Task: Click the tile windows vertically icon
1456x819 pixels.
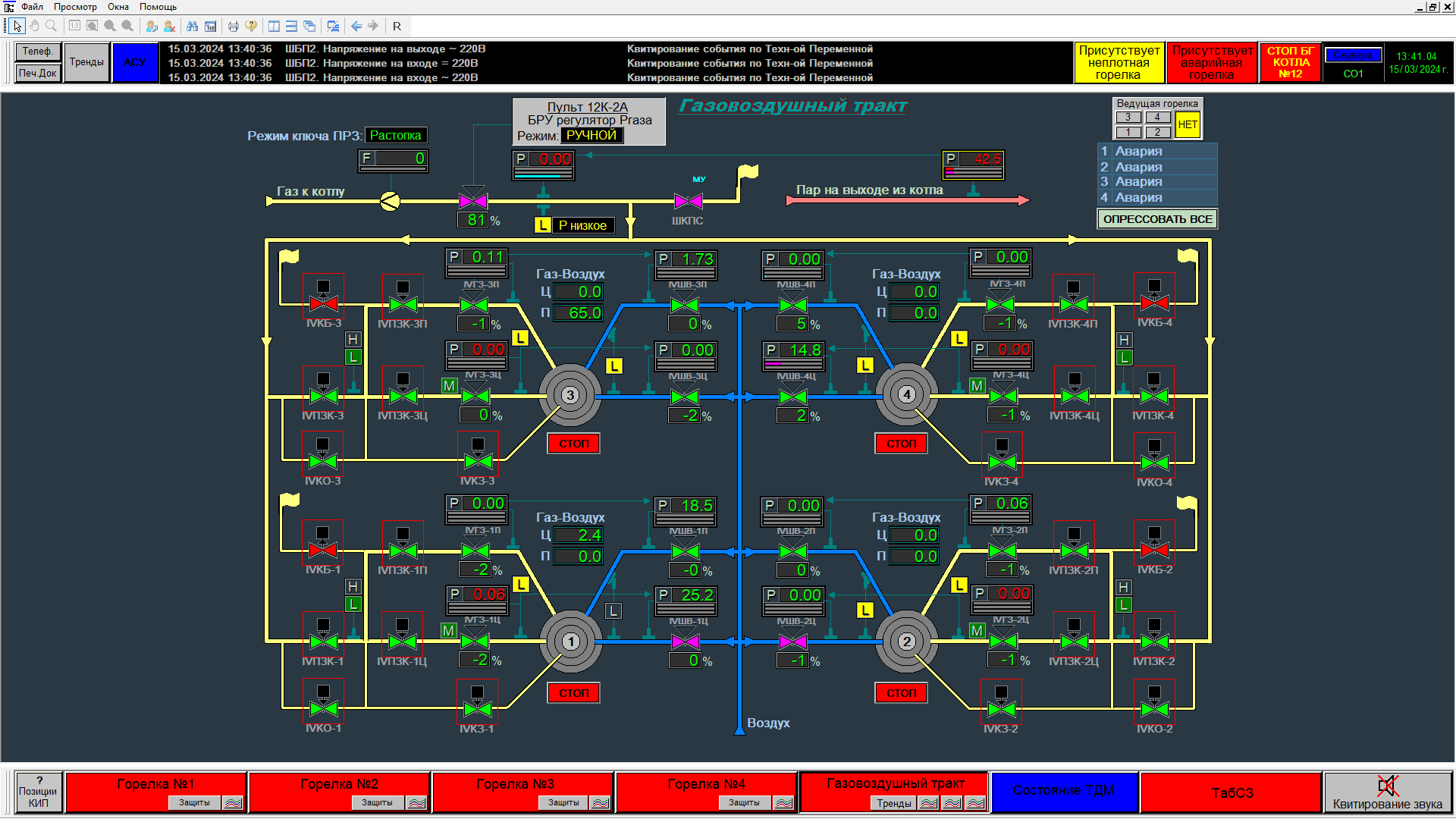Action: click(x=274, y=26)
